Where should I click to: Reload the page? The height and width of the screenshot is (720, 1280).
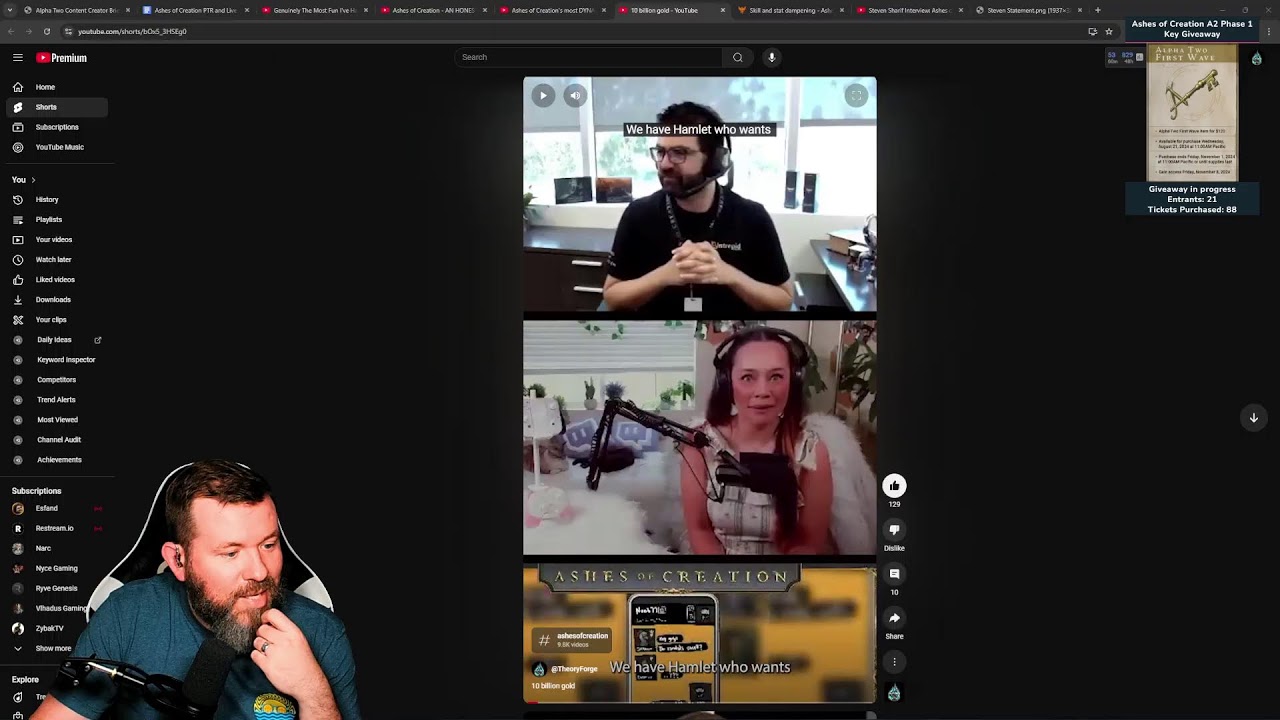click(47, 31)
